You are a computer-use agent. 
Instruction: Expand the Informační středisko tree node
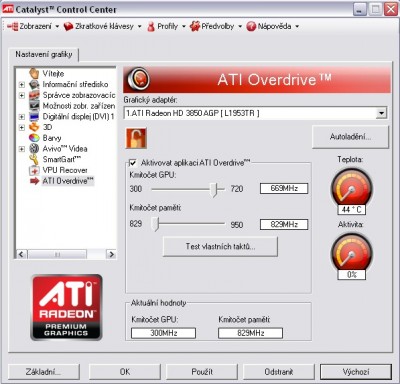[x=22, y=85]
